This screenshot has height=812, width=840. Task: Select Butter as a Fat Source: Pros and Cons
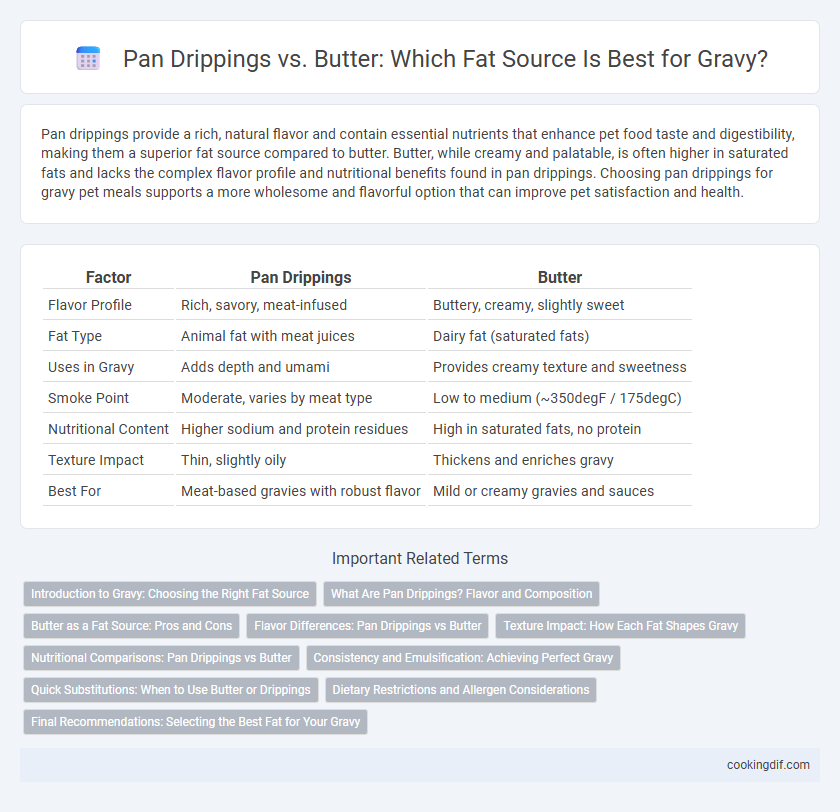tap(131, 626)
